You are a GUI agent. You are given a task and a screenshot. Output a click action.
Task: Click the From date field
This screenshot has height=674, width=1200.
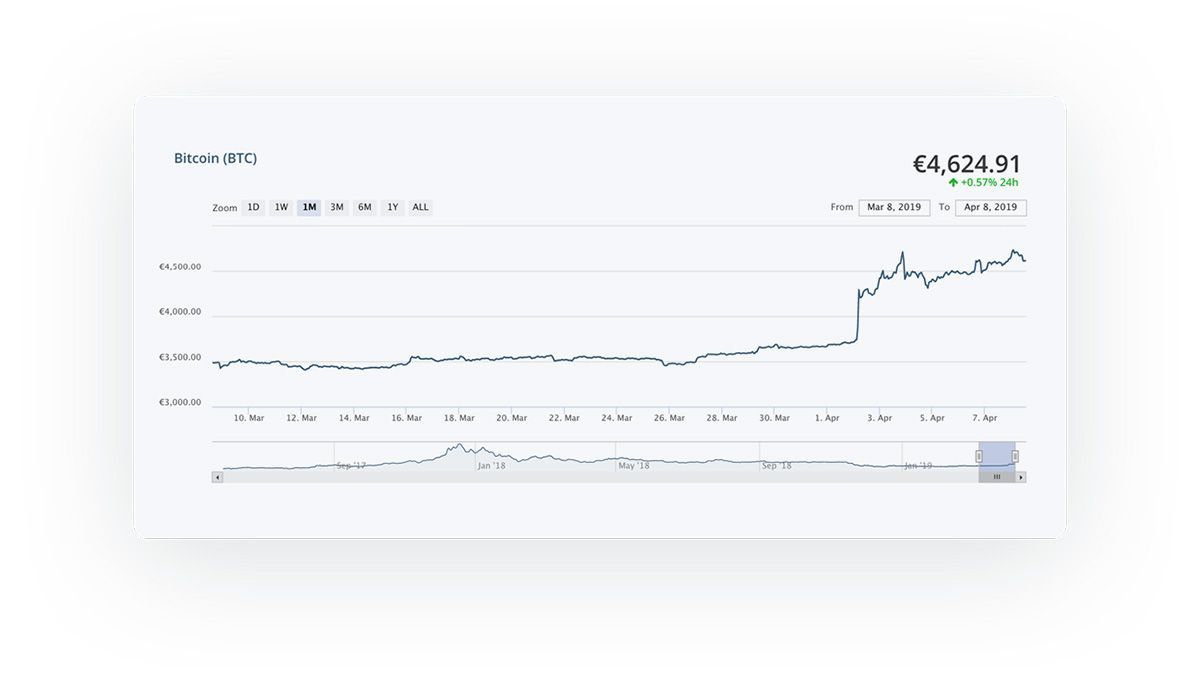(894, 207)
